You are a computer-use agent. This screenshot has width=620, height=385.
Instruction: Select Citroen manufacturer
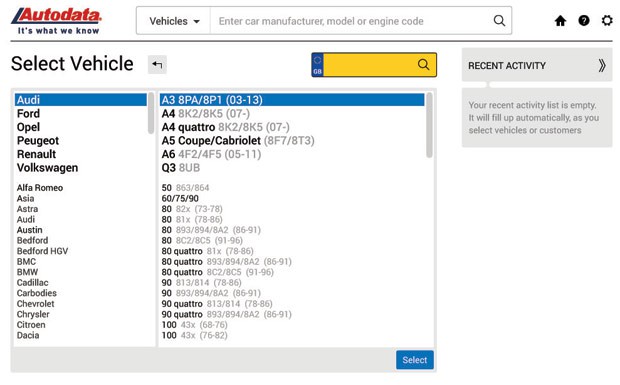(31, 325)
